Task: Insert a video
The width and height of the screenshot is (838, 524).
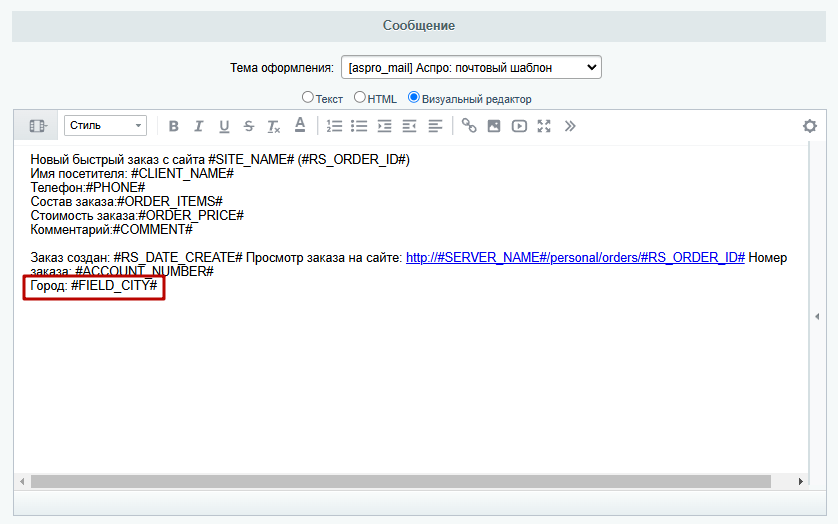Action: [x=519, y=126]
